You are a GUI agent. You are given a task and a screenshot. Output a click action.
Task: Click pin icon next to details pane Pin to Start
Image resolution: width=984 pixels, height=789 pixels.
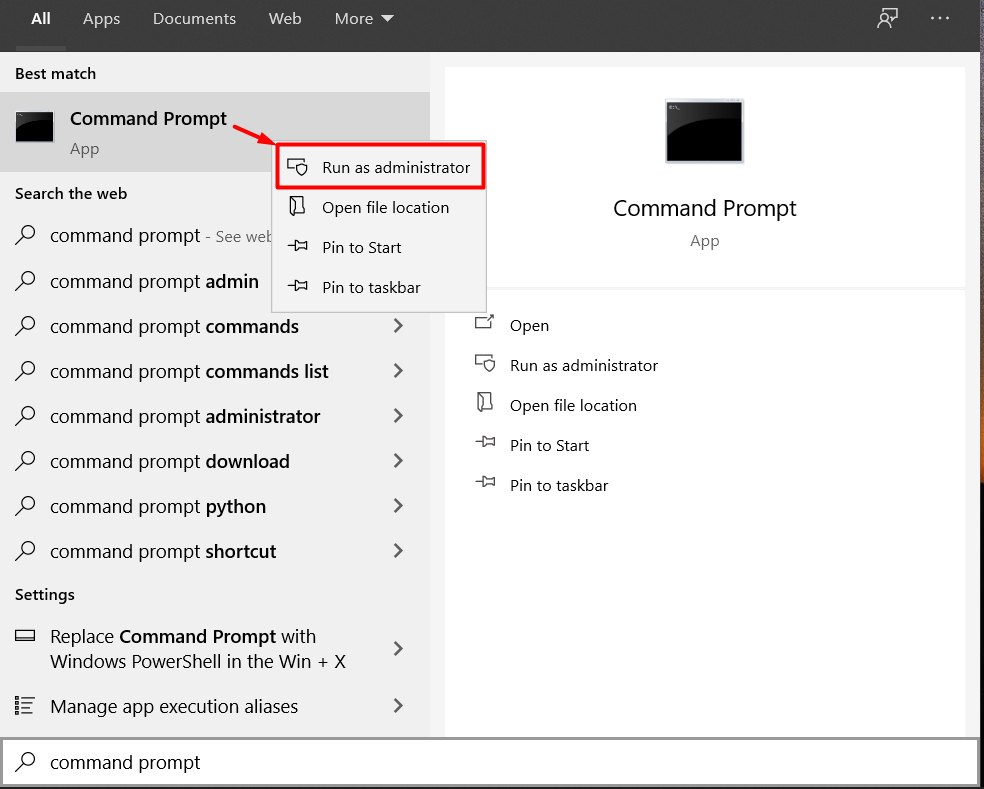pyautogui.click(x=485, y=443)
